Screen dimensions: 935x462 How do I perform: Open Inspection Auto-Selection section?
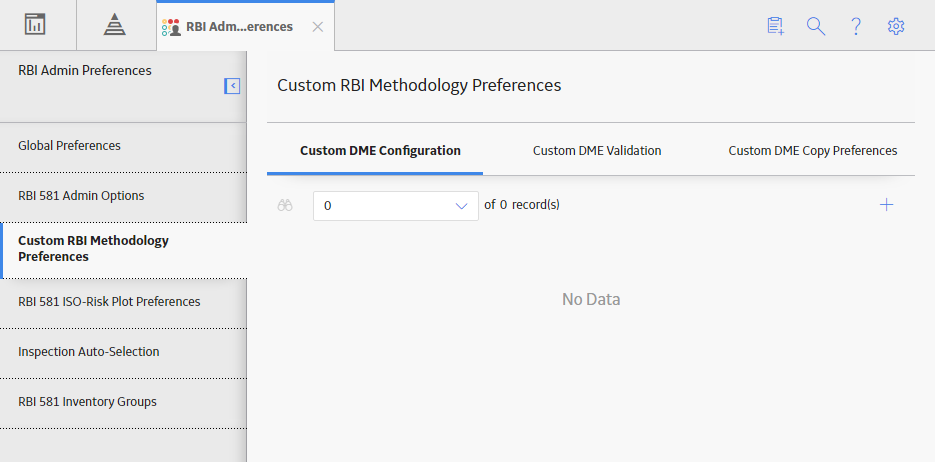pyautogui.click(x=123, y=352)
